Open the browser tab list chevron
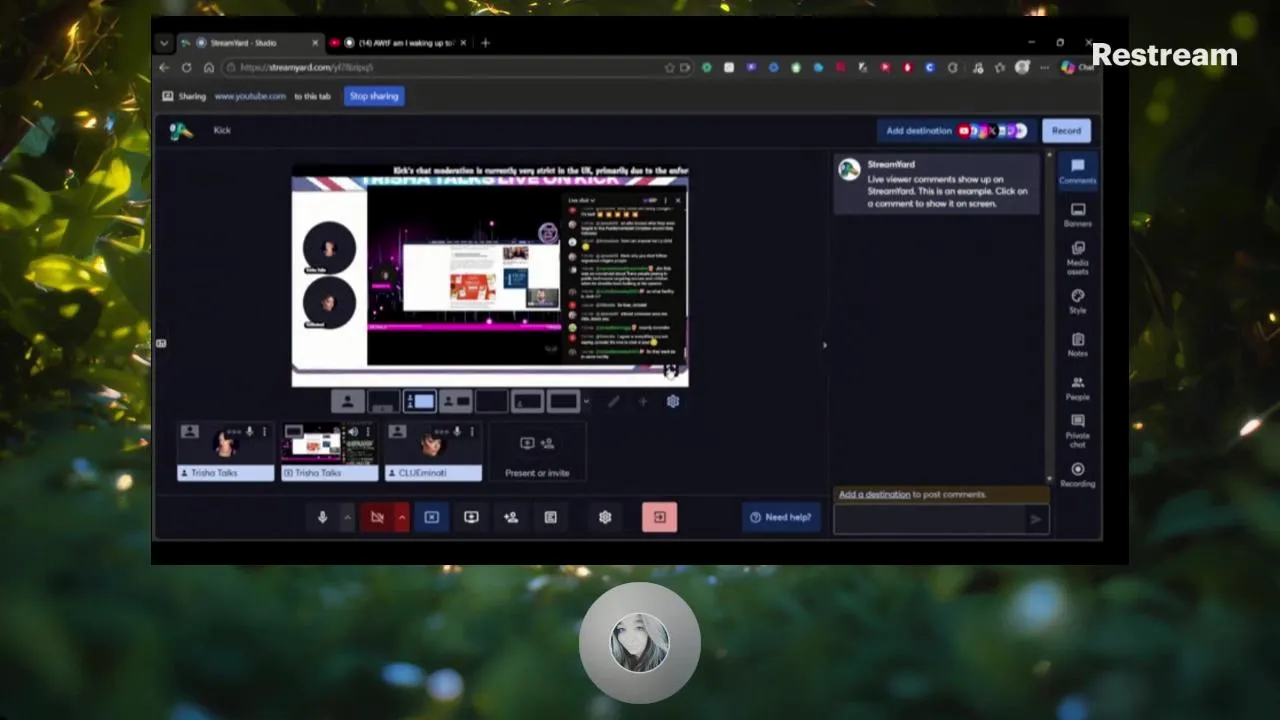Screen dimensions: 1280x720 [x=164, y=43]
